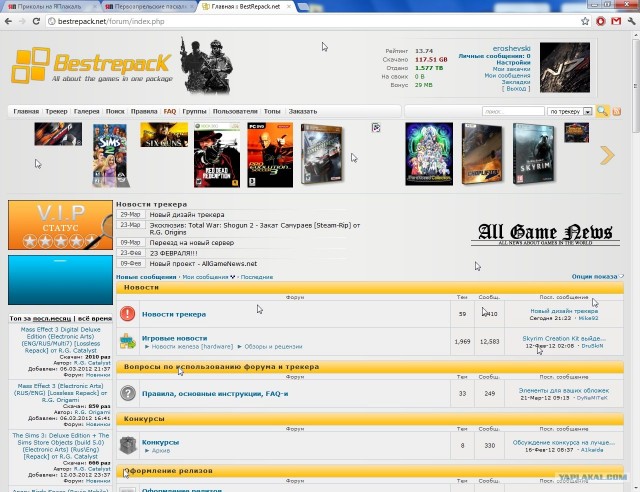Select всё время top filter
Viewport: 640px width, 492px height.
[95, 318]
